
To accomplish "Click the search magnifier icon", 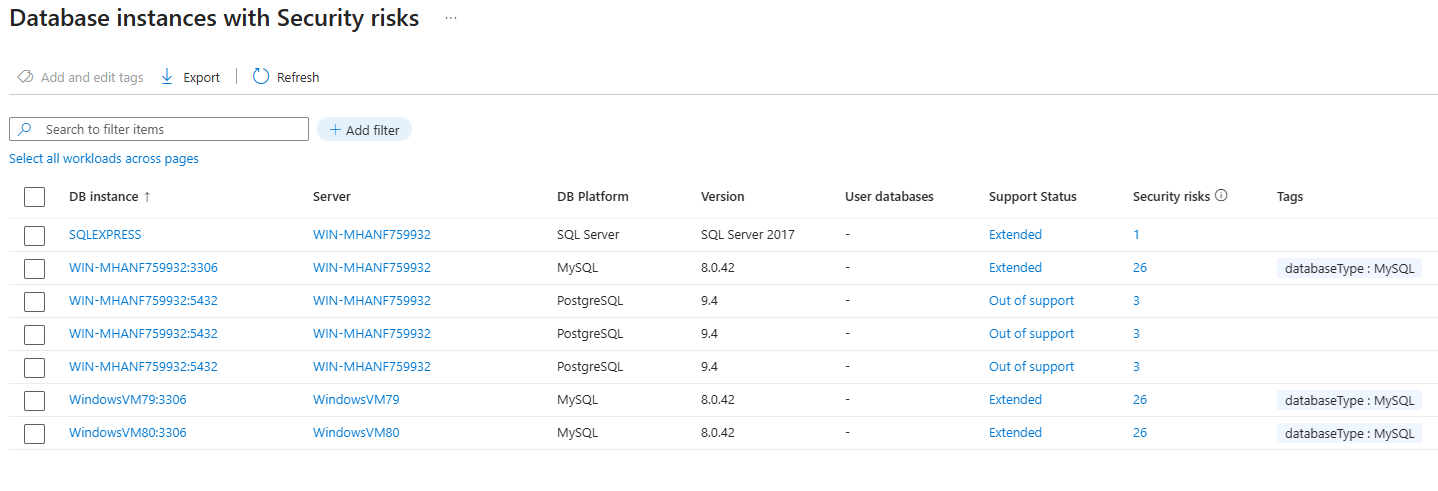I will click(x=26, y=129).
